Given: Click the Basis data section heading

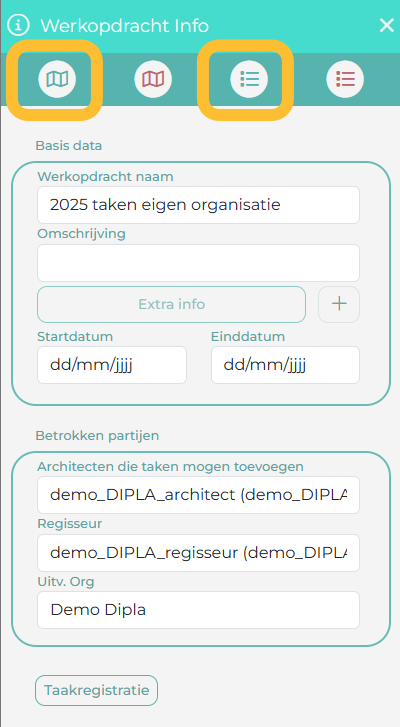Looking at the screenshot, I should (69, 146).
